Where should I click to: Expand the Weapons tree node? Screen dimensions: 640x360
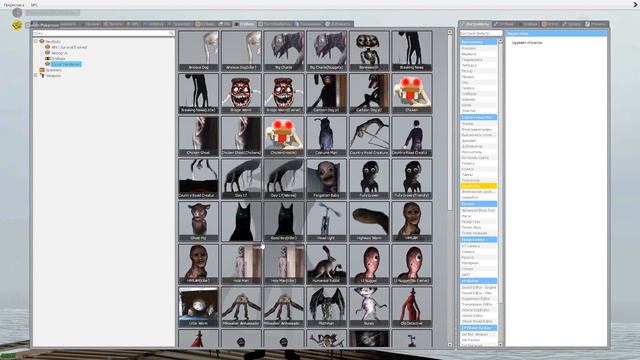pyautogui.click(x=36, y=76)
